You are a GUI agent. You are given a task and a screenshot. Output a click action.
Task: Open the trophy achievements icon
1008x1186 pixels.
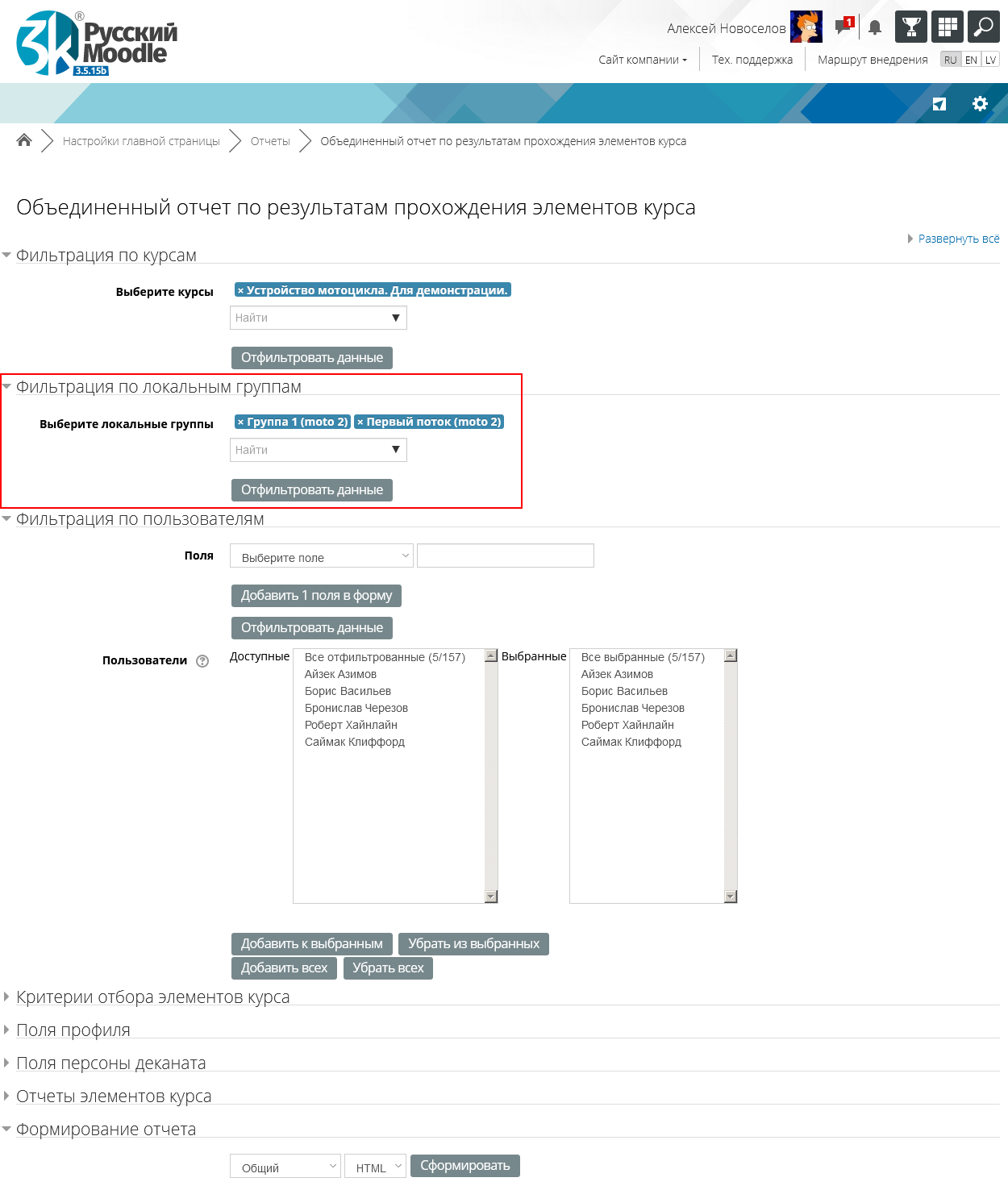click(x=911, y=27)
